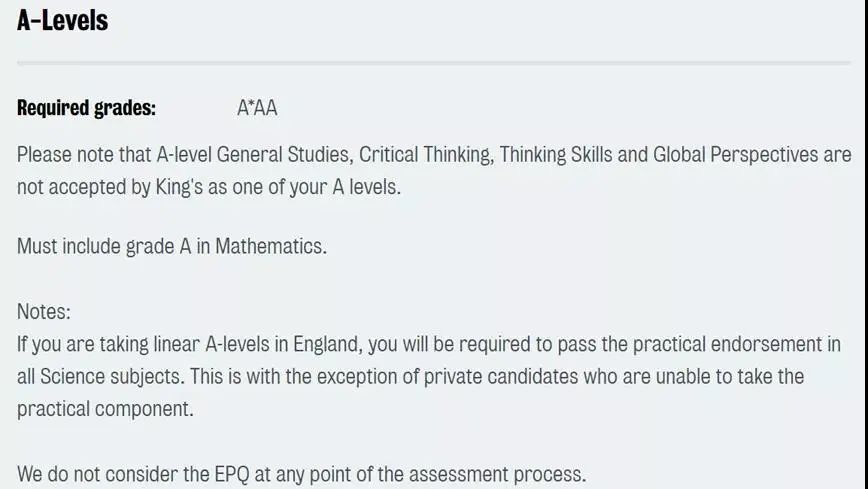Click the A*AA grade value
Screen dimensions: 868x489
click(x=257, y=107)
